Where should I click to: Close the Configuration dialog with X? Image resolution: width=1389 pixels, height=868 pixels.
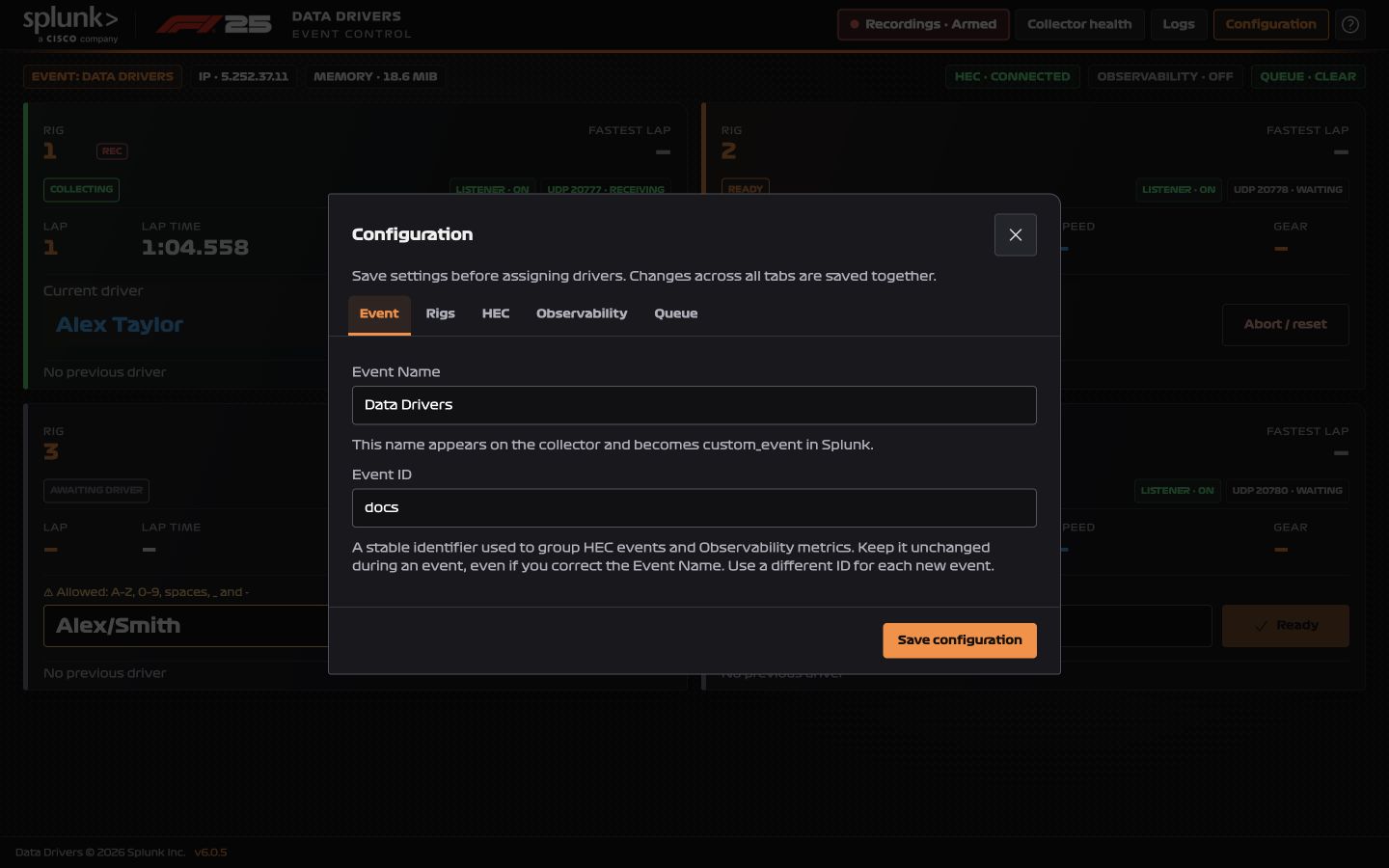[1015, 234]
